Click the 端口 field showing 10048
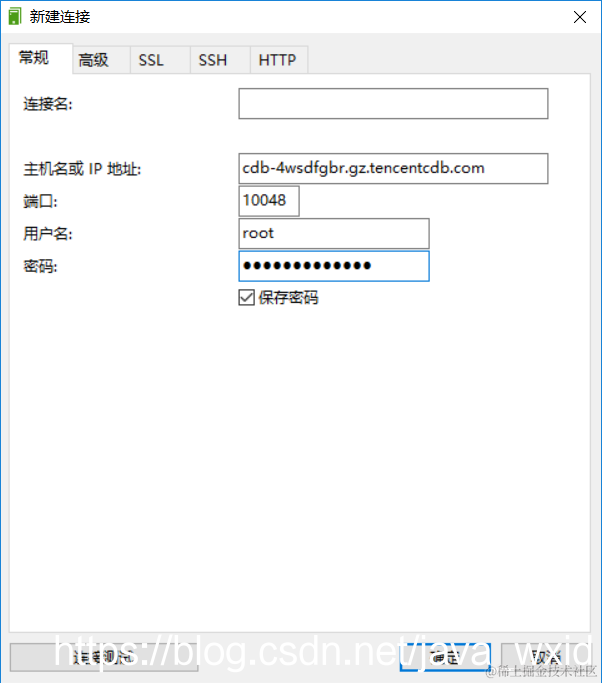Viewport: 602px width, 683px height. [x=269, y=201]
